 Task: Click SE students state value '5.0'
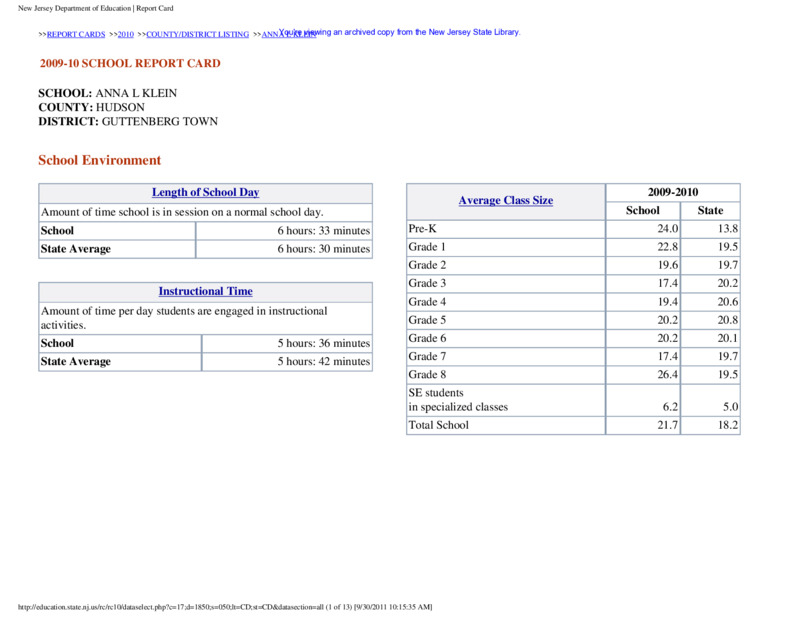pyautogui.click(x=731, y=407)
